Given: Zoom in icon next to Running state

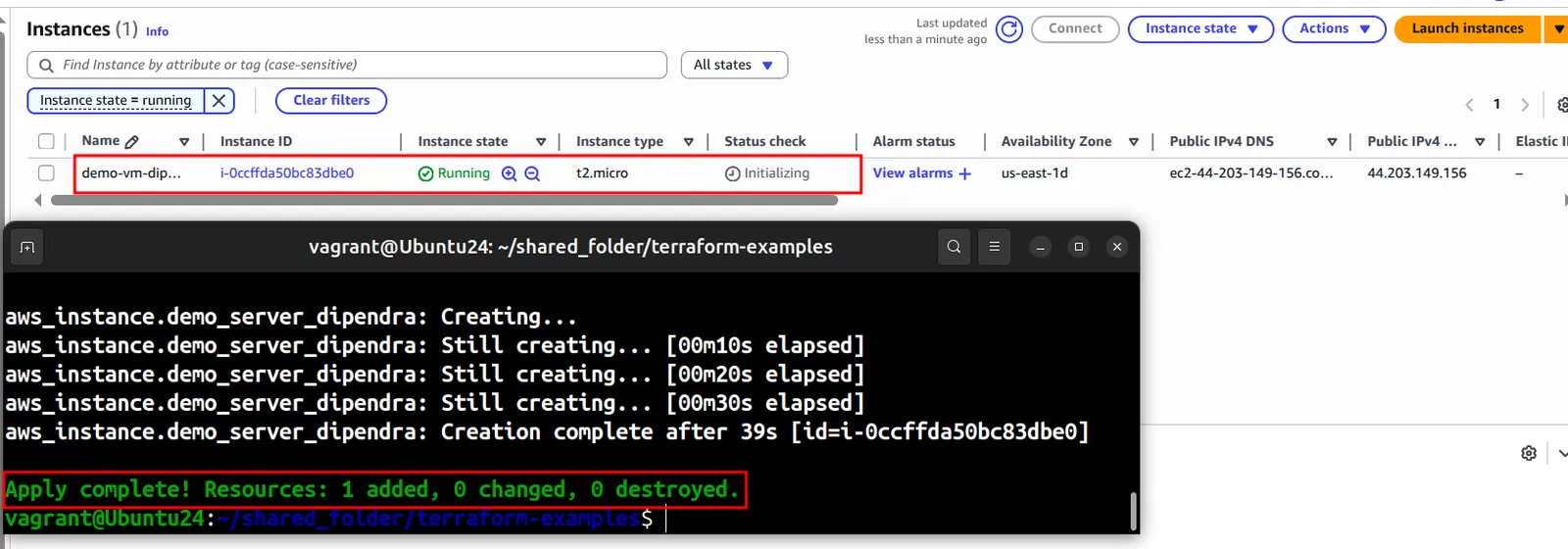Looking at the screenshot, I should pos(509,174).
